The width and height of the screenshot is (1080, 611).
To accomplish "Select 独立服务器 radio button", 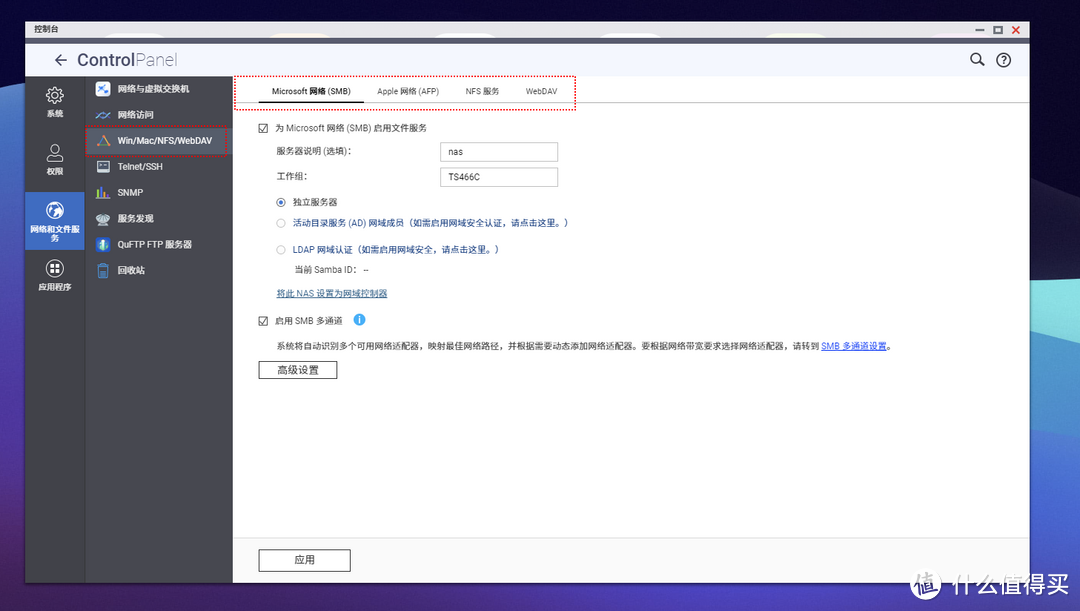I will tap(280, 203).
